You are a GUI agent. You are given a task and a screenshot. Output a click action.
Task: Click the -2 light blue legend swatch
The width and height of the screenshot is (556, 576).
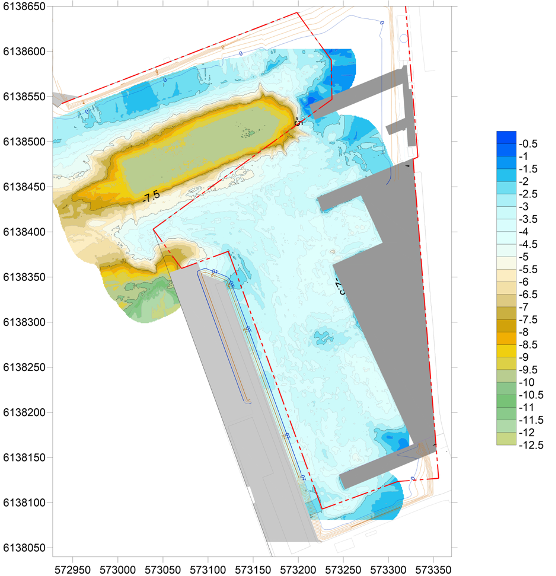coord(506,175)
